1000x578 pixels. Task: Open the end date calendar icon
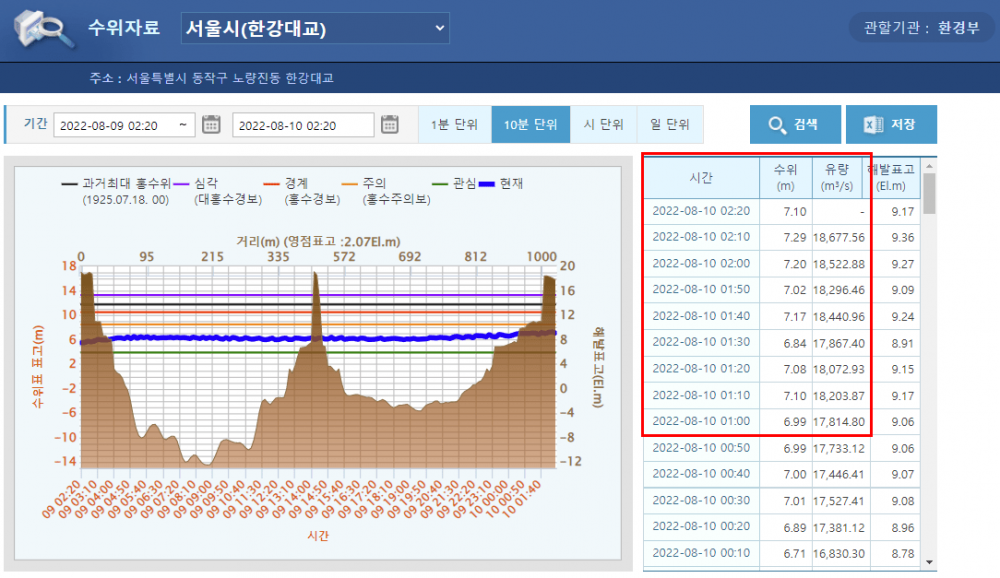(x=389, y=125)
